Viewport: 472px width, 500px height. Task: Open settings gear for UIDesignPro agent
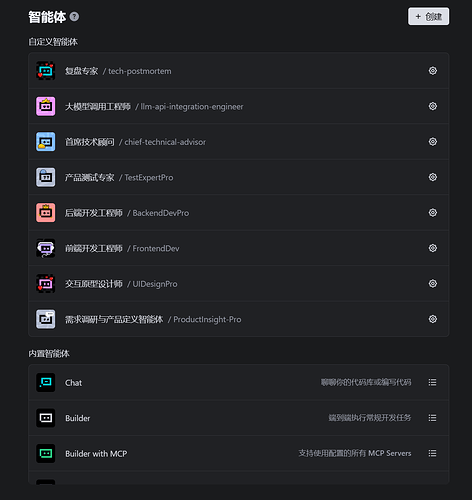[x=432, y=284]
